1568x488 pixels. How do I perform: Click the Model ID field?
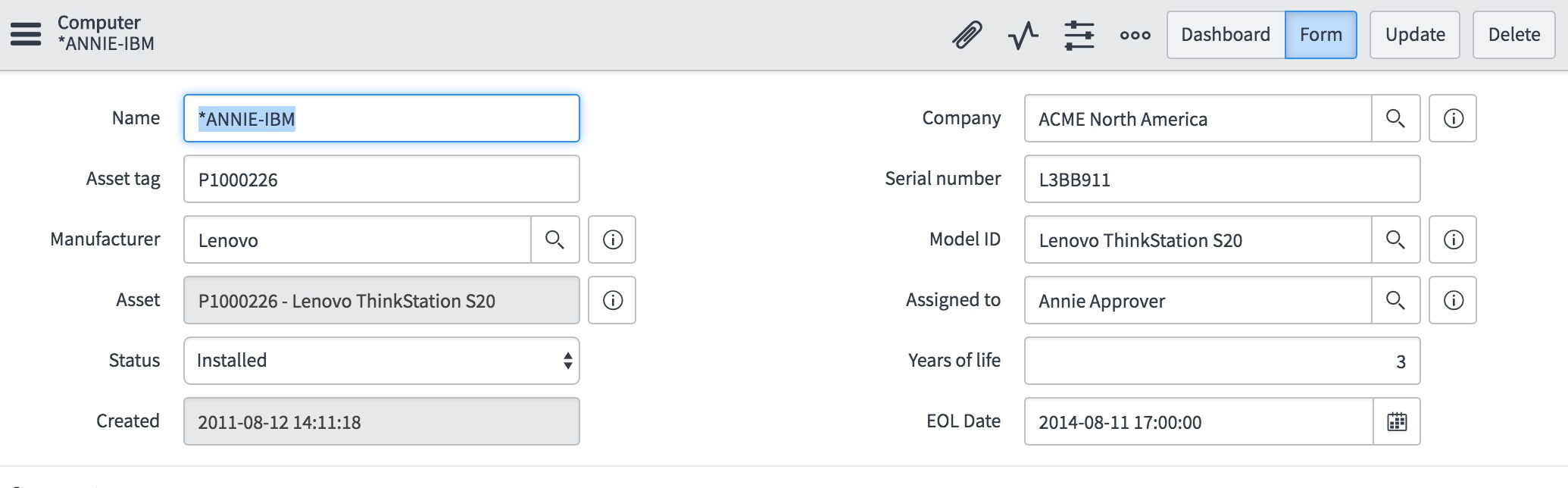click(1198, 239)
